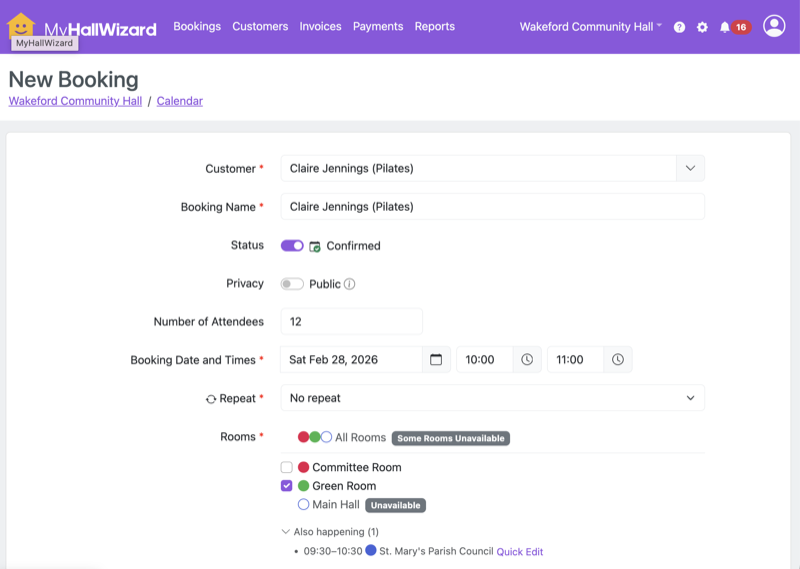The width and height of the screenshot is (800, 569).
Task: Click the St. Mary's Parish Council blue dot
Action: click(x=371, y=550)
